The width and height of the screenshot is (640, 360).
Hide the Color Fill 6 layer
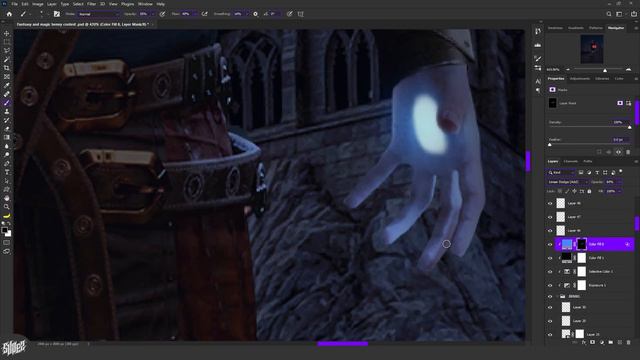(550, 244)
